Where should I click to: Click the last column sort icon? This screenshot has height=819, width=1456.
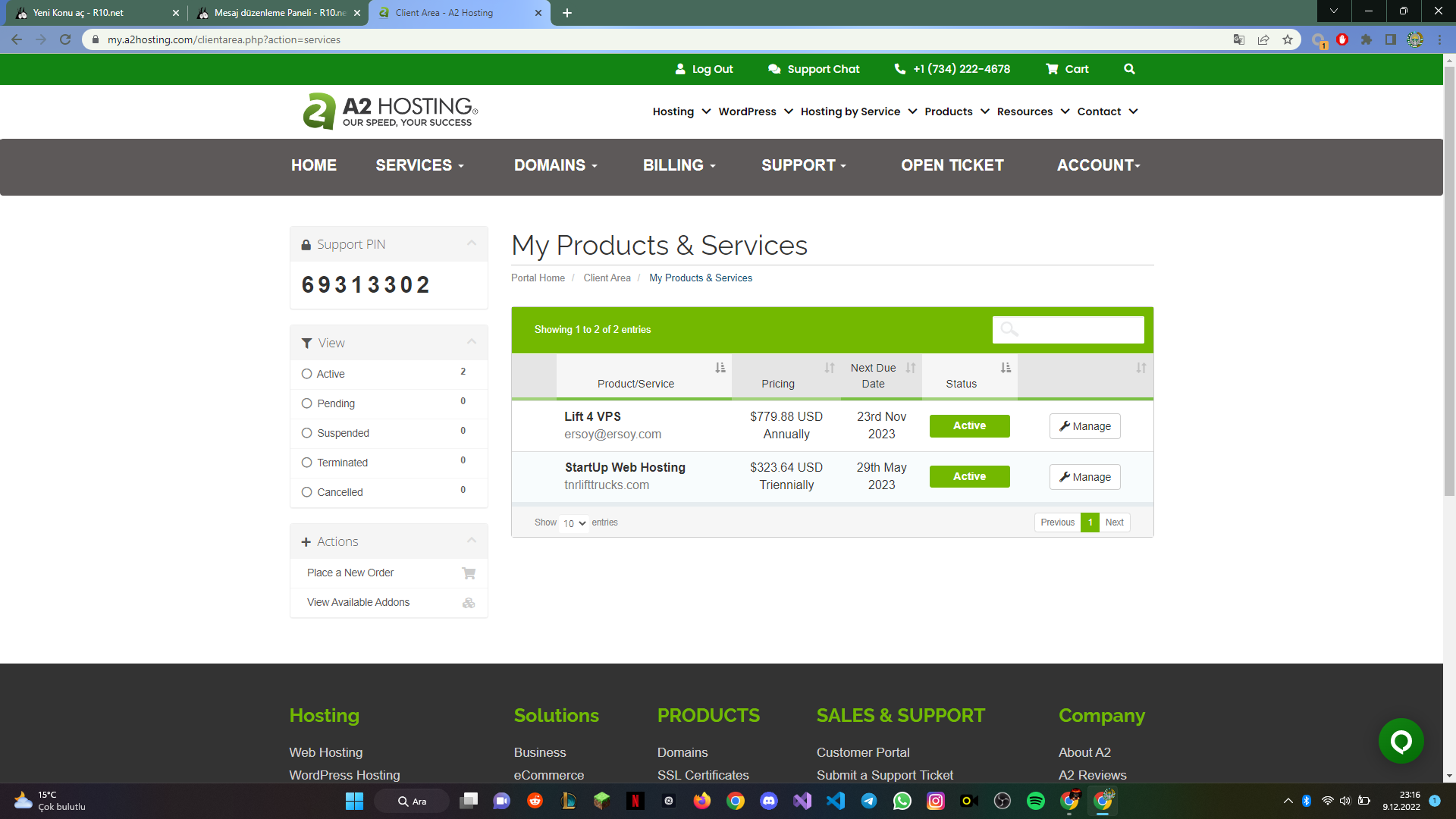coord(1141,368)
